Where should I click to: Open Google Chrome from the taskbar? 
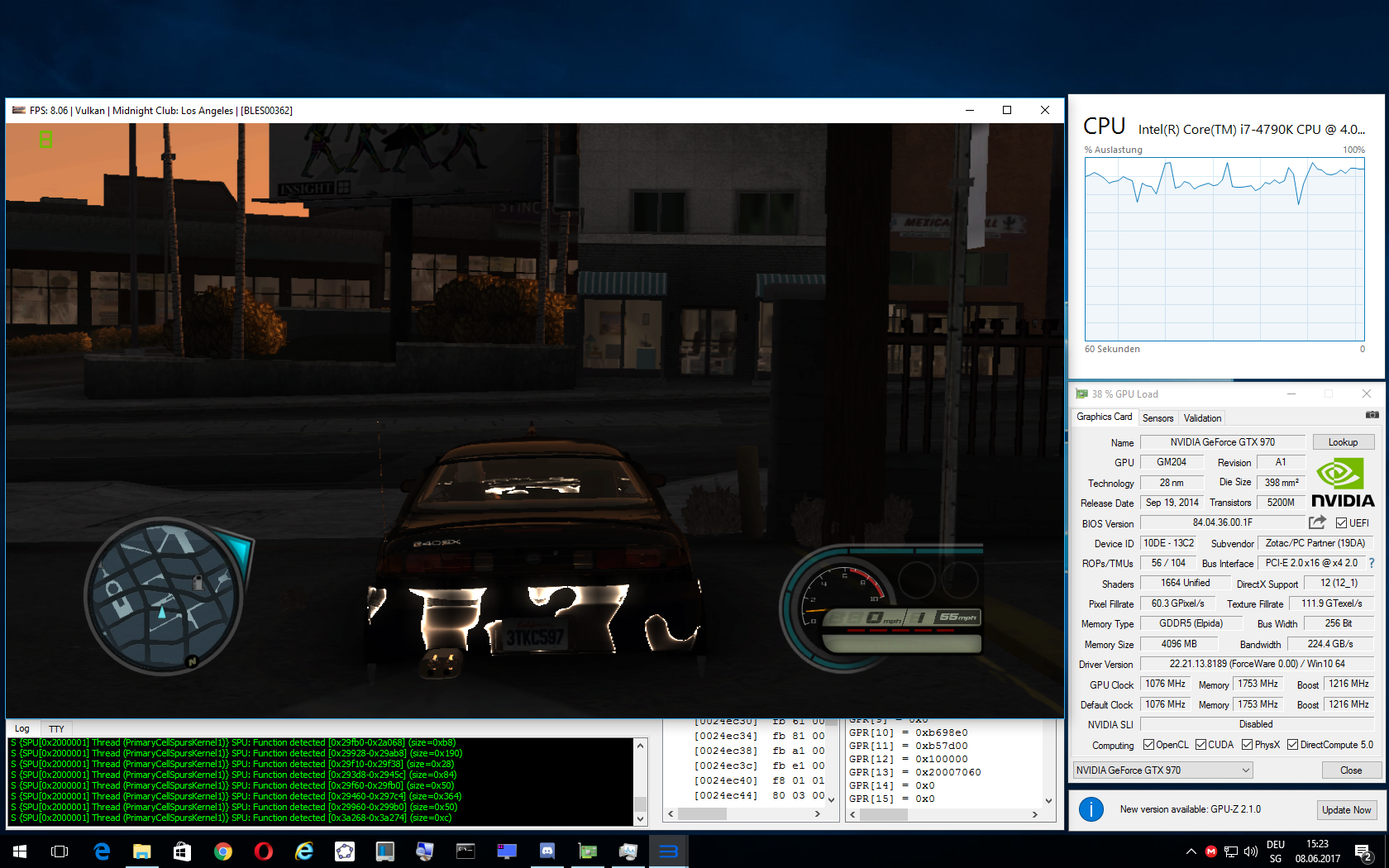[x=222, y=851]
